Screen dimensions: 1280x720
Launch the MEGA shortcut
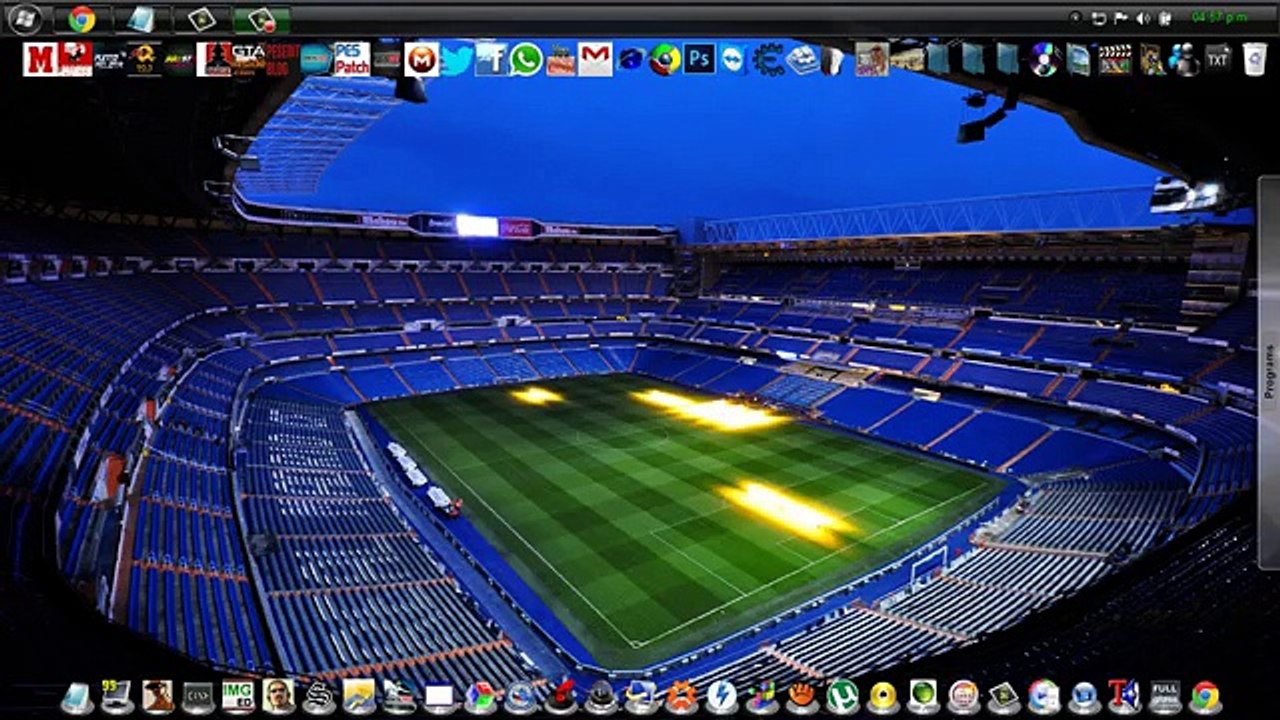(422, 59)
